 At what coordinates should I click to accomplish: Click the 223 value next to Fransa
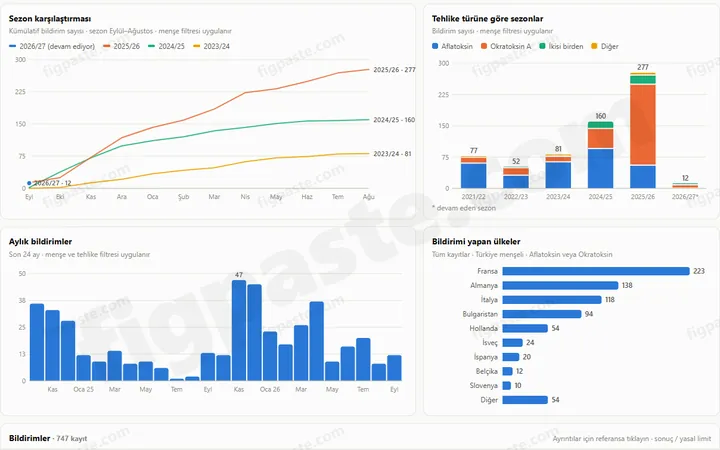point(699,271)
